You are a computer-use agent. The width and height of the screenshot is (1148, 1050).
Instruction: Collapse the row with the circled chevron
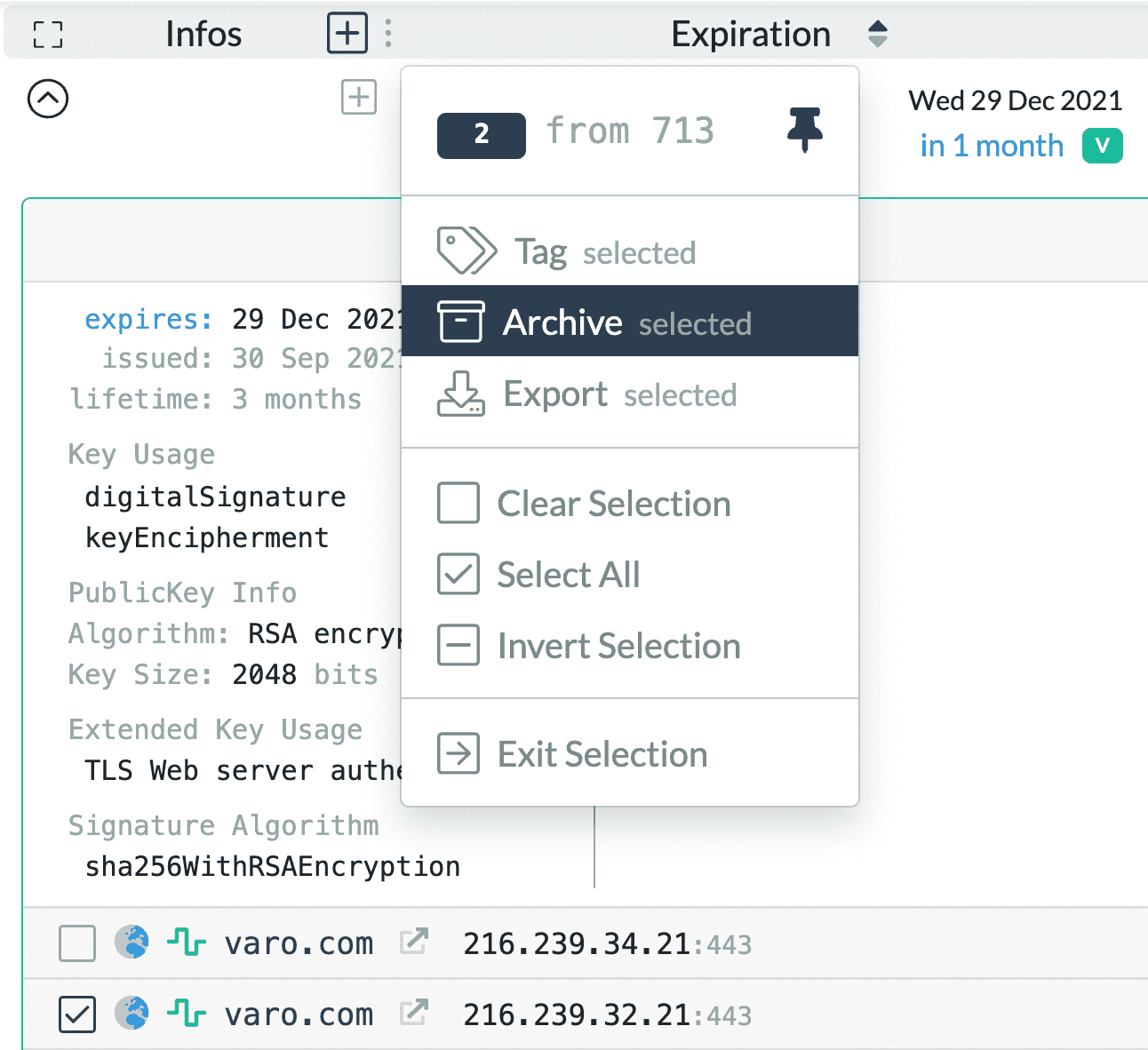pos(48,99)
